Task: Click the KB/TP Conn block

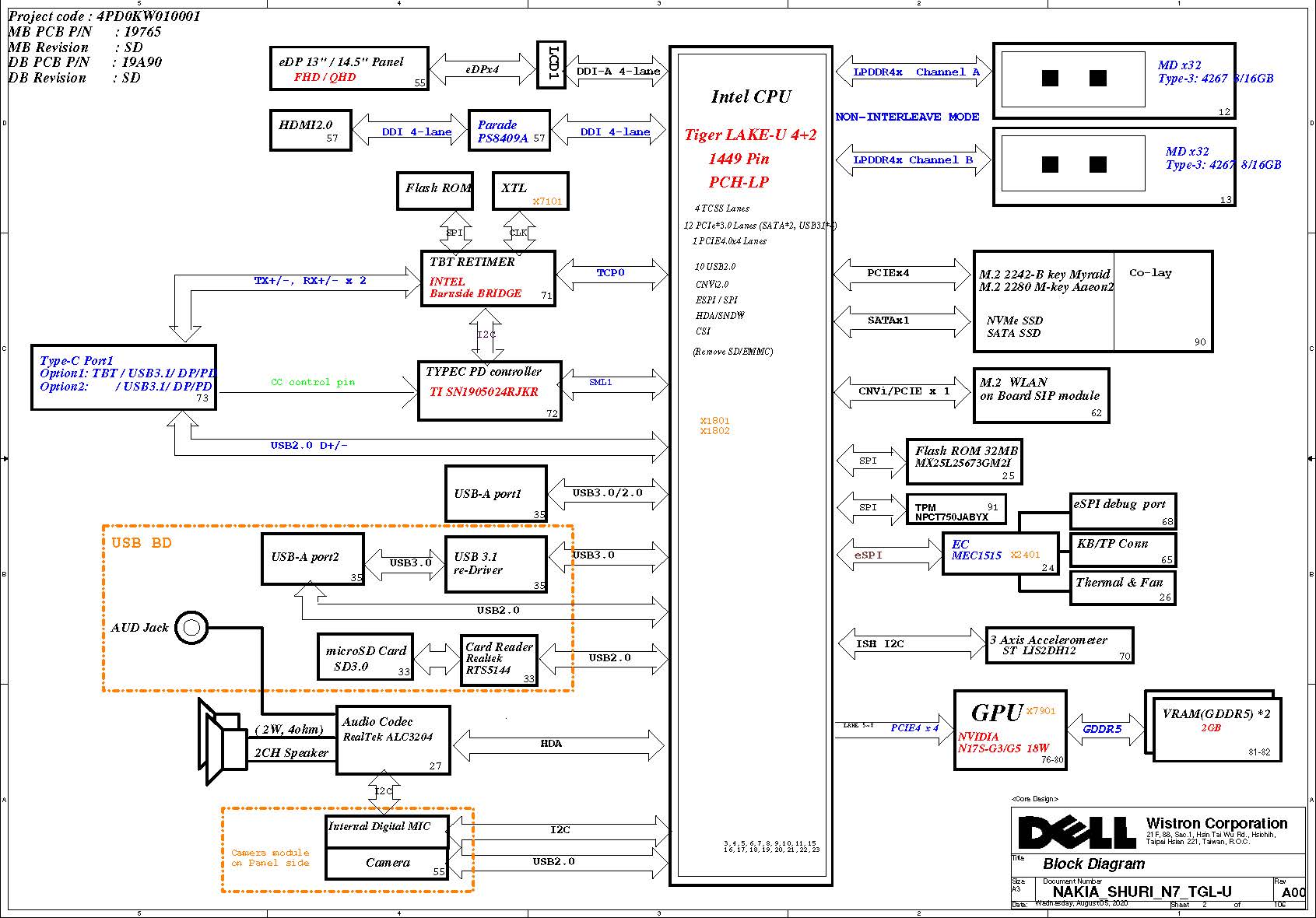Action: click(1123, 550)
